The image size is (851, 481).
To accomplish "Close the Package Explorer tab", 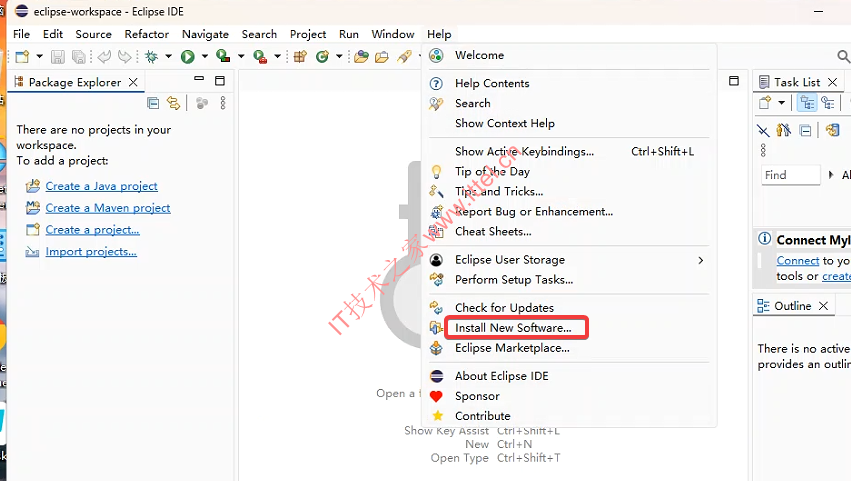I will click(133, 82).
